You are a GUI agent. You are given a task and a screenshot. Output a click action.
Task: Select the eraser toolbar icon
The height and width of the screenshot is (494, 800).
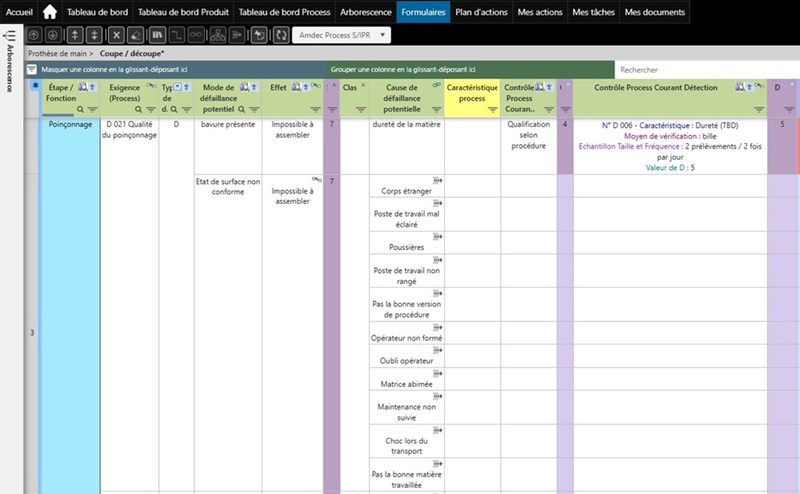[135, 35]
